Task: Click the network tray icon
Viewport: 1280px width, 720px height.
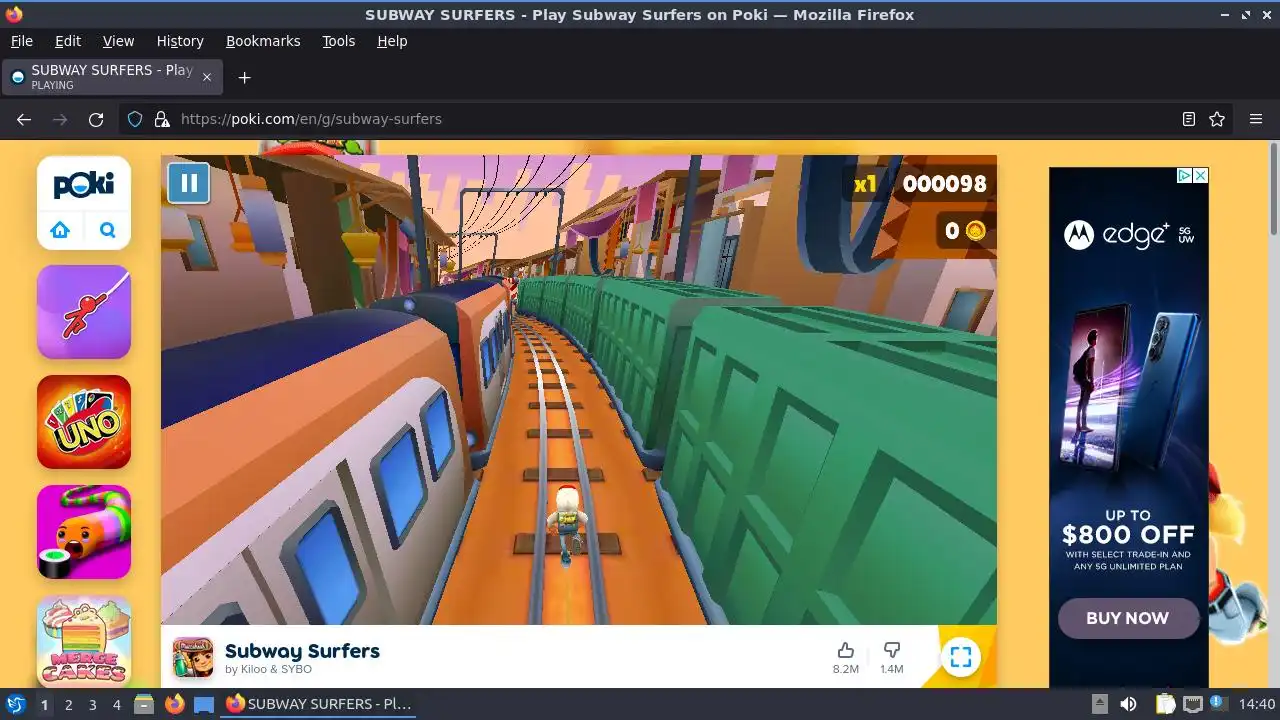Action: (x=1192, y=704)
